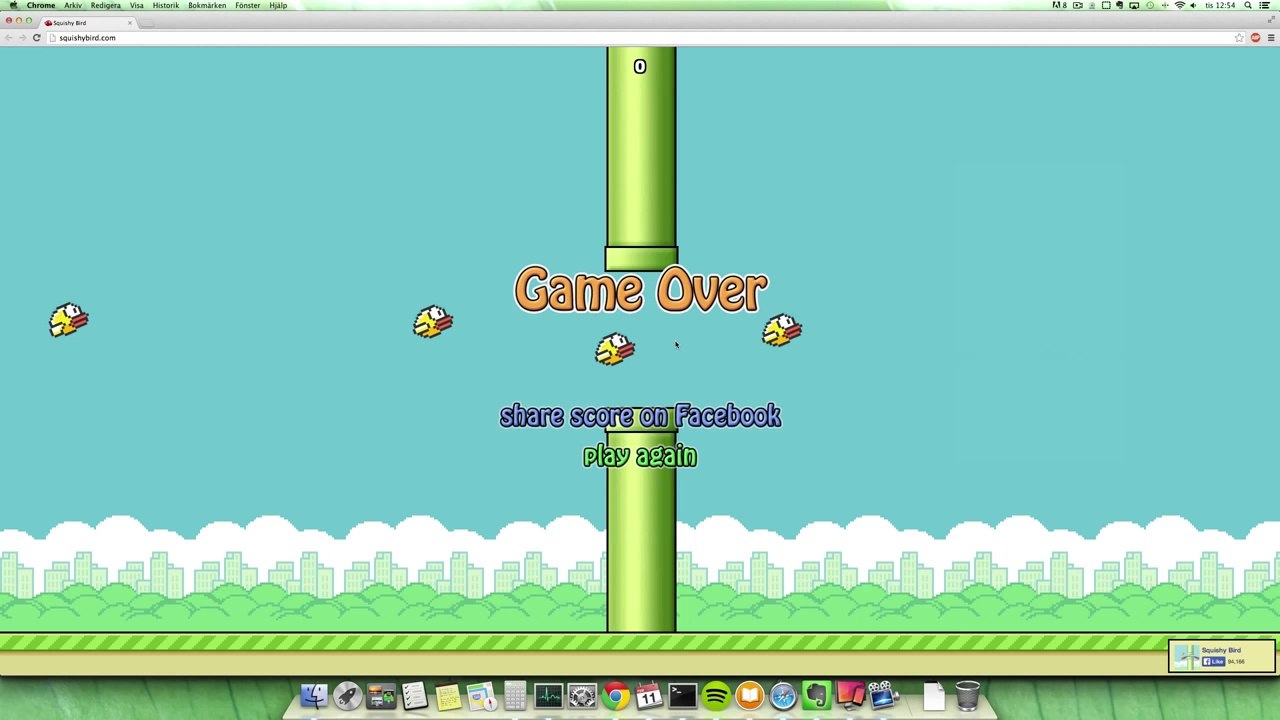The image size is (1280, 720).
Task: Open the Chrome menu in the menu bar
Action: [x=41, y=5]
